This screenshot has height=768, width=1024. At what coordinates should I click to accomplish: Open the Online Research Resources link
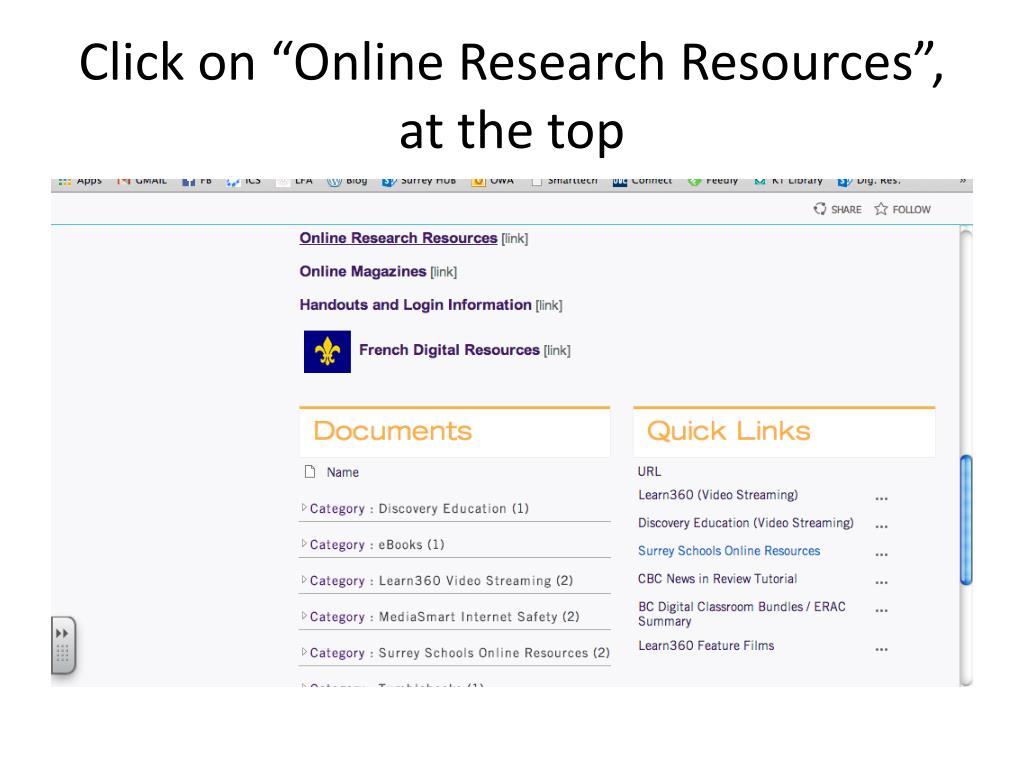[x=398, y=238]
